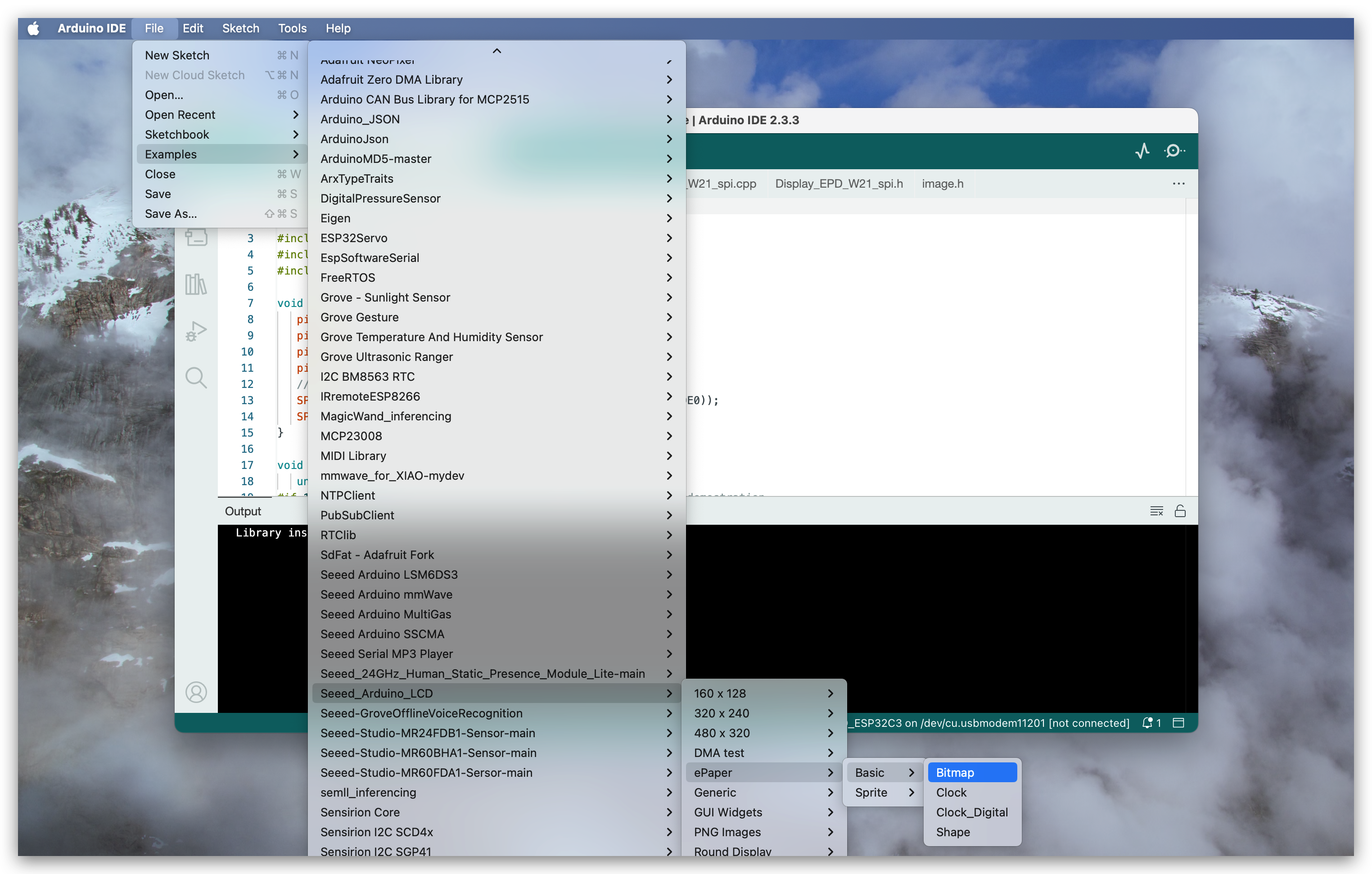Show notifications in status bar
The image size is (1372, 874).
click(x=1151, y=723)
